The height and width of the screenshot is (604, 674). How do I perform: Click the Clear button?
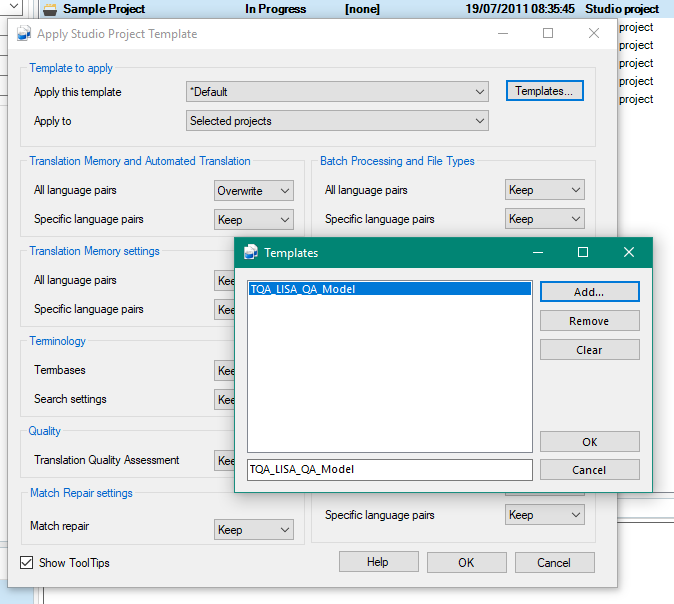pyautogui.click(x=589, y=350)
